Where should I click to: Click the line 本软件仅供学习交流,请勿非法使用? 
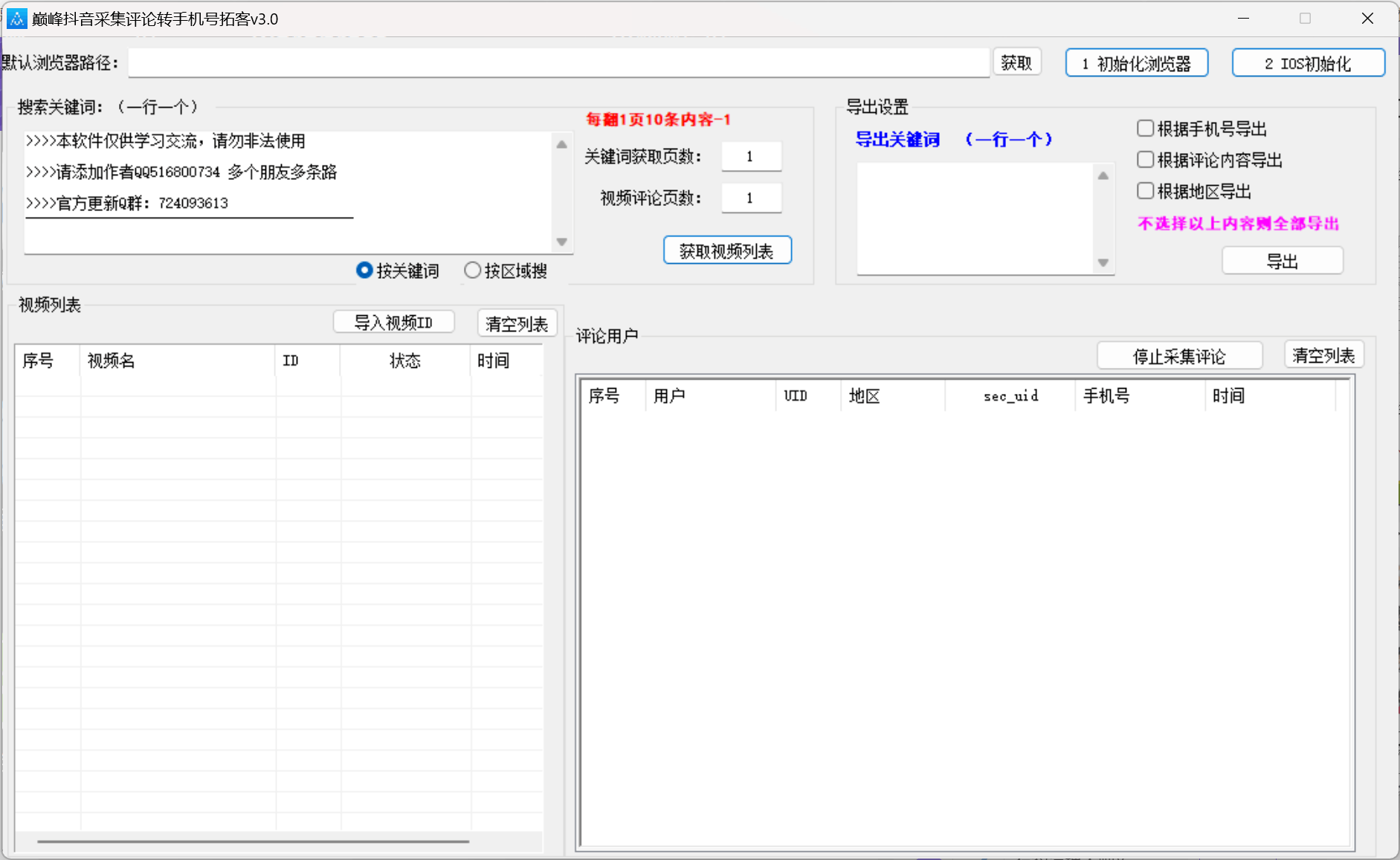pos(166,141)
